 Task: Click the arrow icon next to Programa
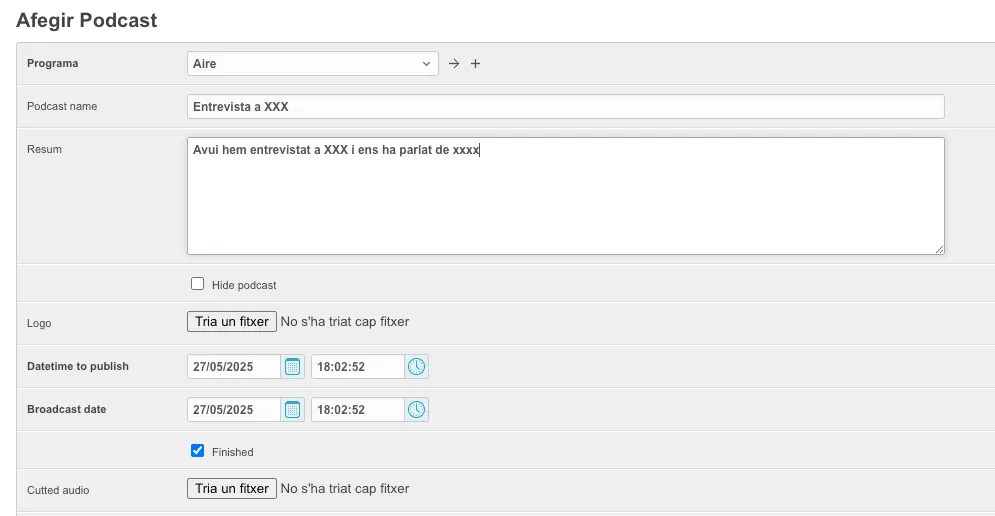(454, 64)
